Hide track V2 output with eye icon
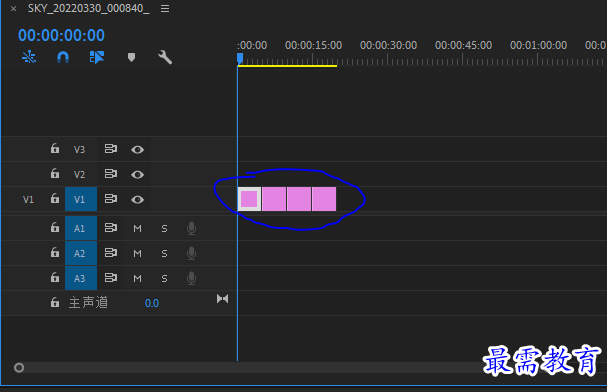This screenshot has width=607, height=392. (x=137, y=175)
